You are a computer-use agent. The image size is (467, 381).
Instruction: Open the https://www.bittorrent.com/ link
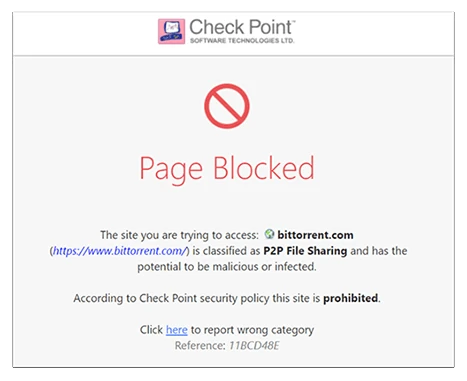tap(121, 251)
